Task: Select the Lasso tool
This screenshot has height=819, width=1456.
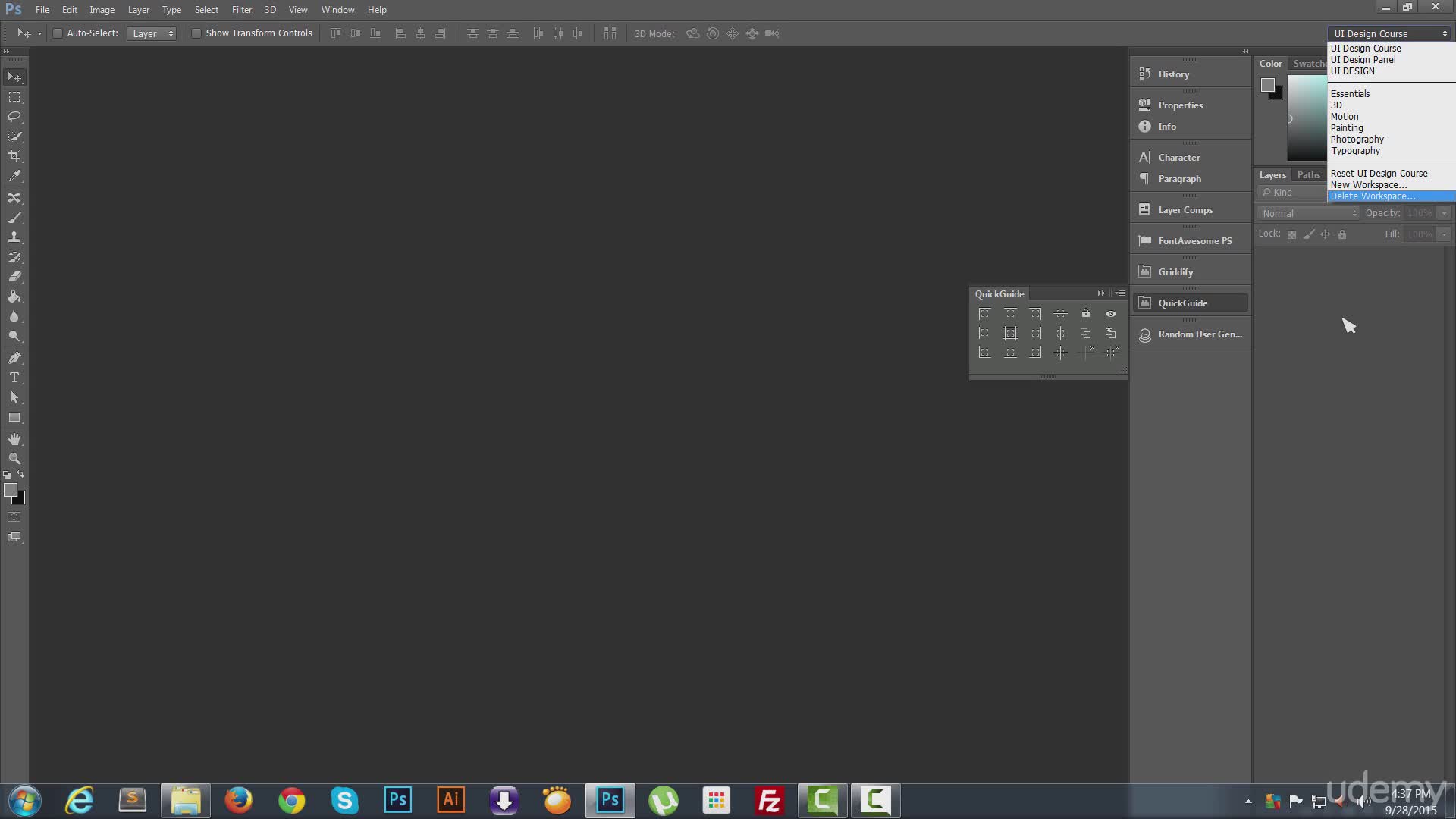Action: [14, 117]
